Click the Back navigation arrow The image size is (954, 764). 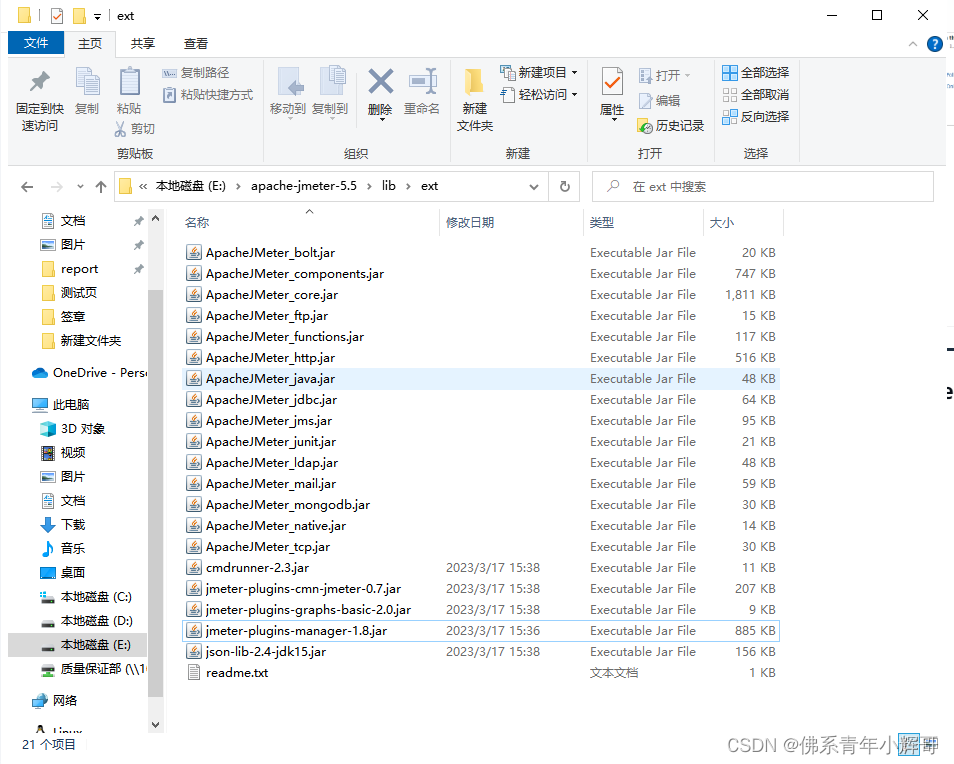27,187
